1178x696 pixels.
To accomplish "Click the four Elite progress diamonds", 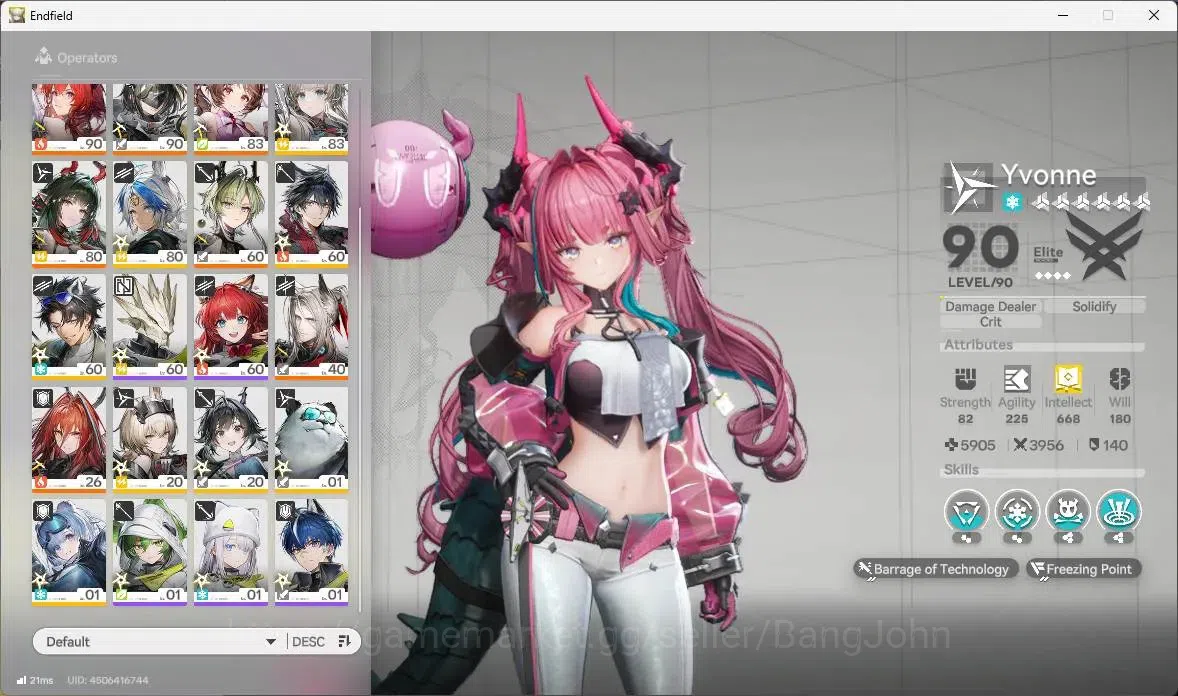I will tap(1053, 276).
